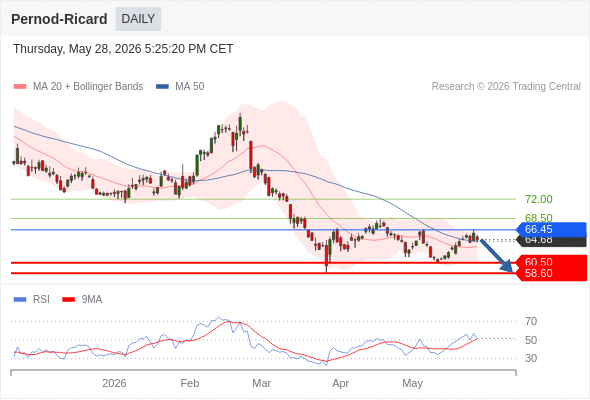Screen dimensions: 590x400
Task: Click the 72.00 resistance level label
Action: [538, 199]
